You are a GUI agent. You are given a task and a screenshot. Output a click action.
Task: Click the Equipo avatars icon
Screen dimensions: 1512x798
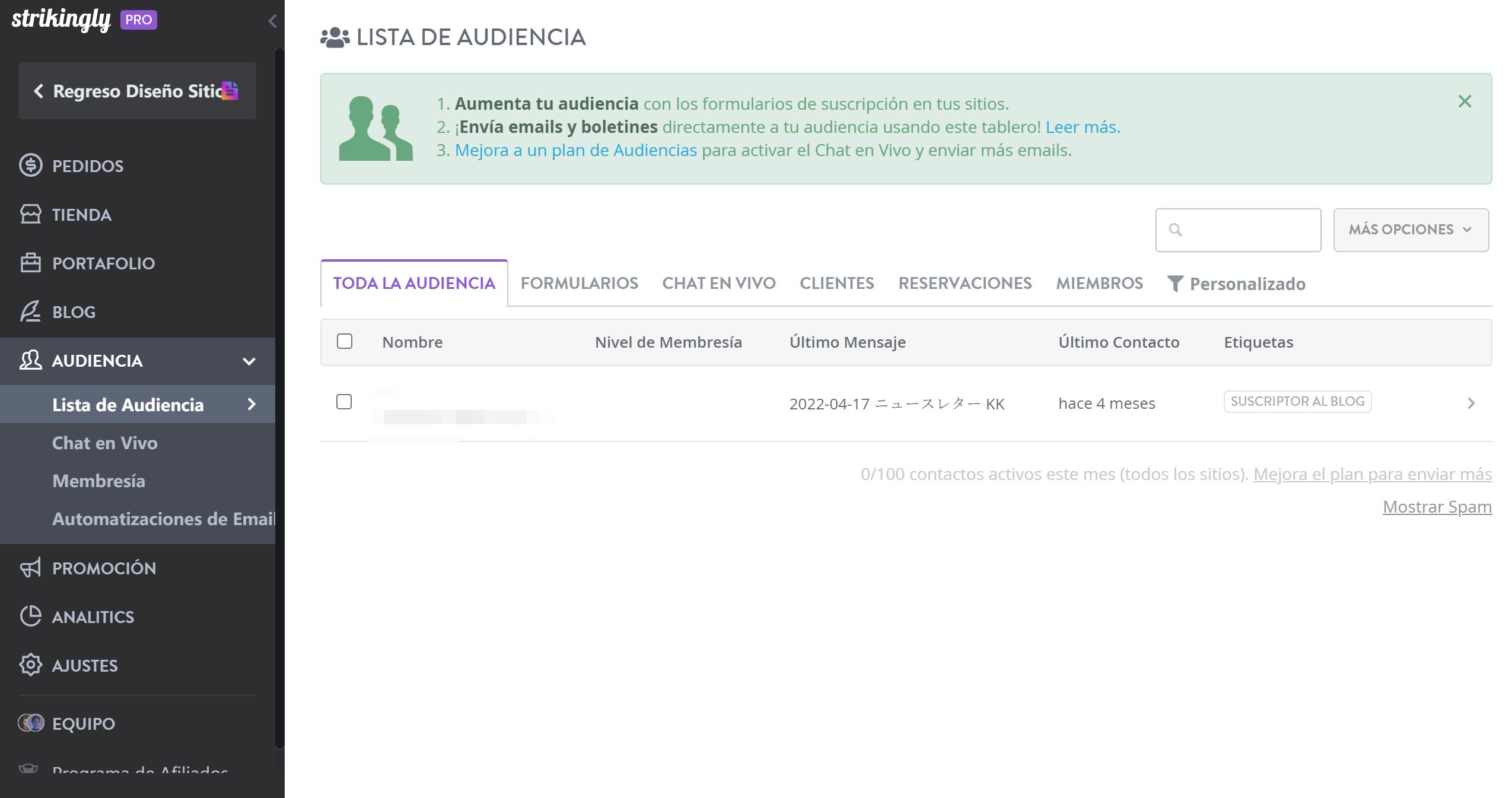[x=31, y=723]
